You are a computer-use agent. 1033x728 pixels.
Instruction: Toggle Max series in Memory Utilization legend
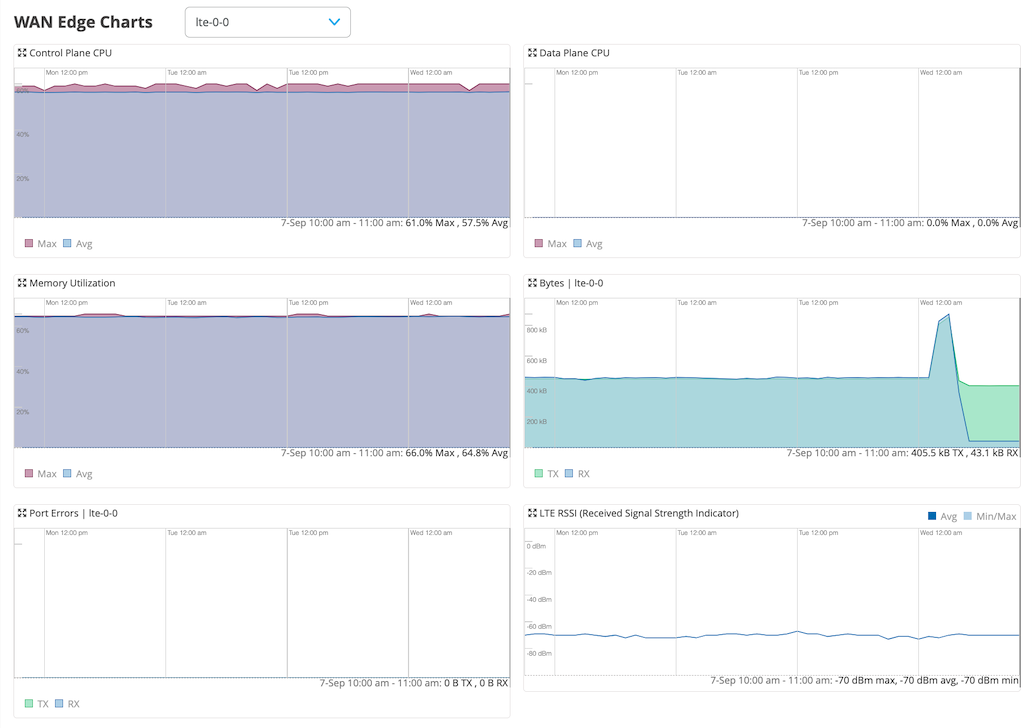tap(40, 474)
